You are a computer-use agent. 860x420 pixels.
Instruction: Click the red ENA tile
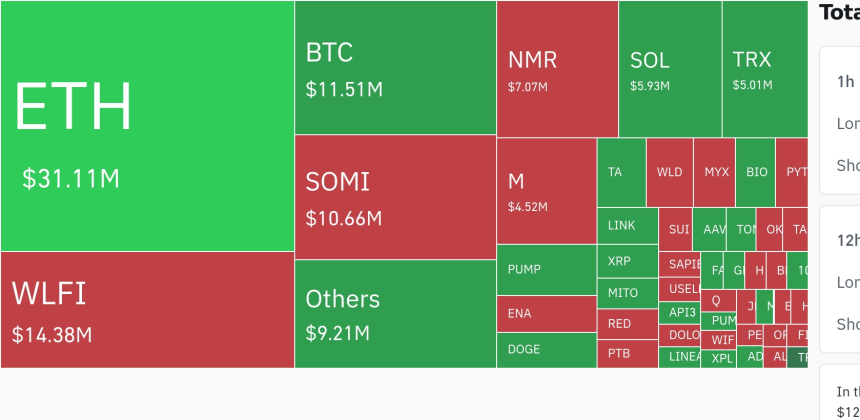[546, 314]
